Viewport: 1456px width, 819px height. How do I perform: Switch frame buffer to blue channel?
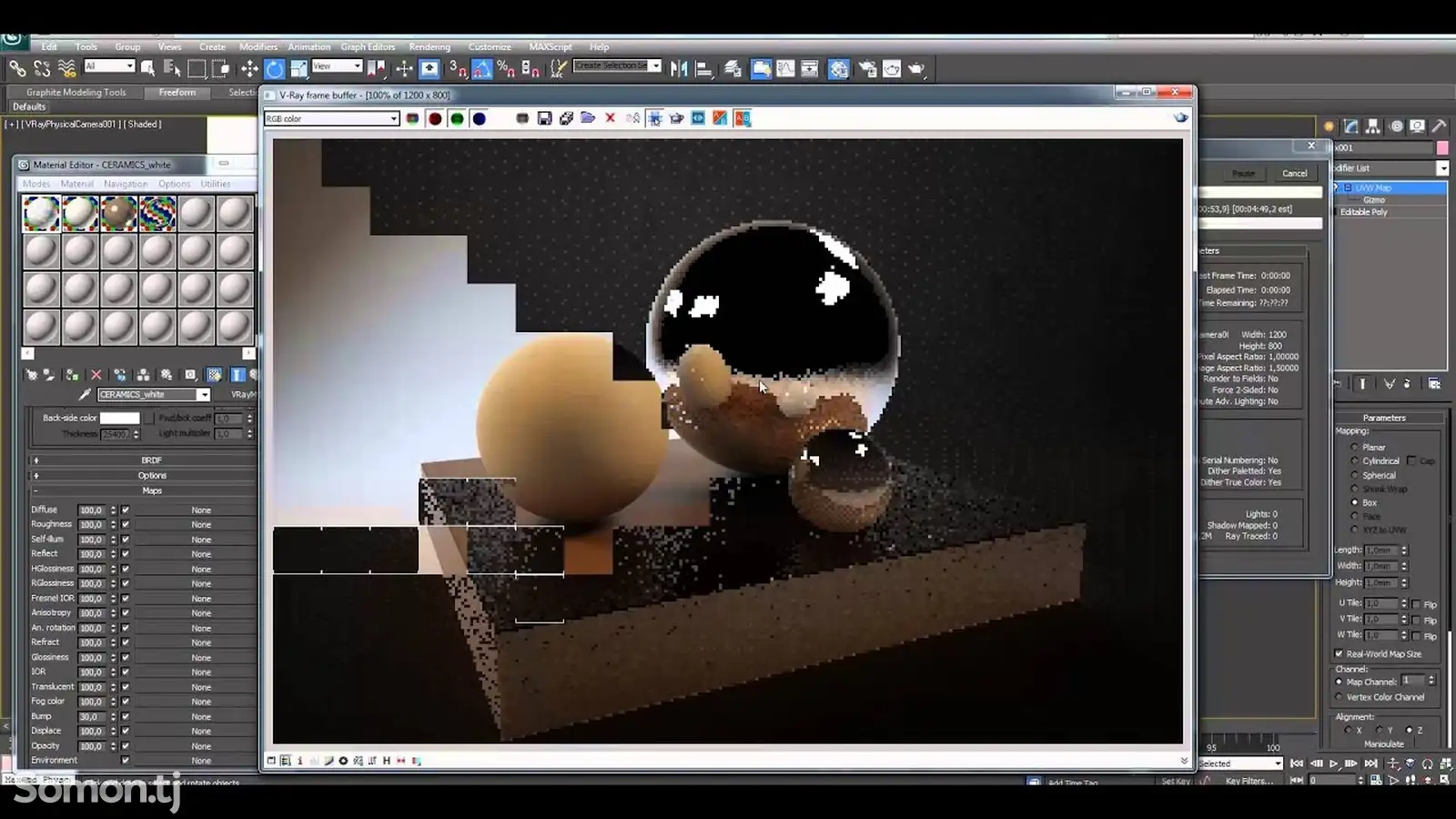tap(479, 119)
